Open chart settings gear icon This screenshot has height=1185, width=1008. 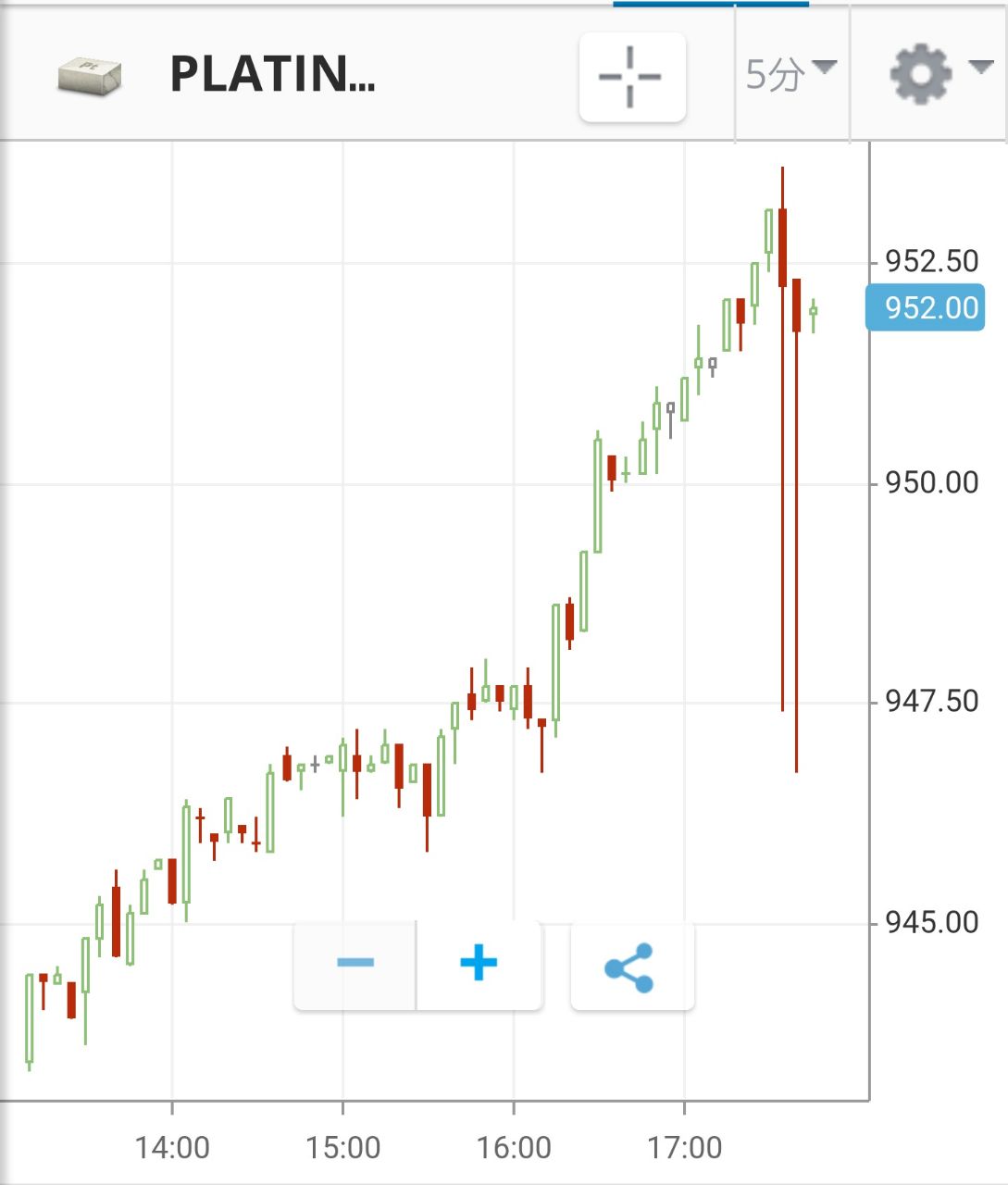[920, 74]
